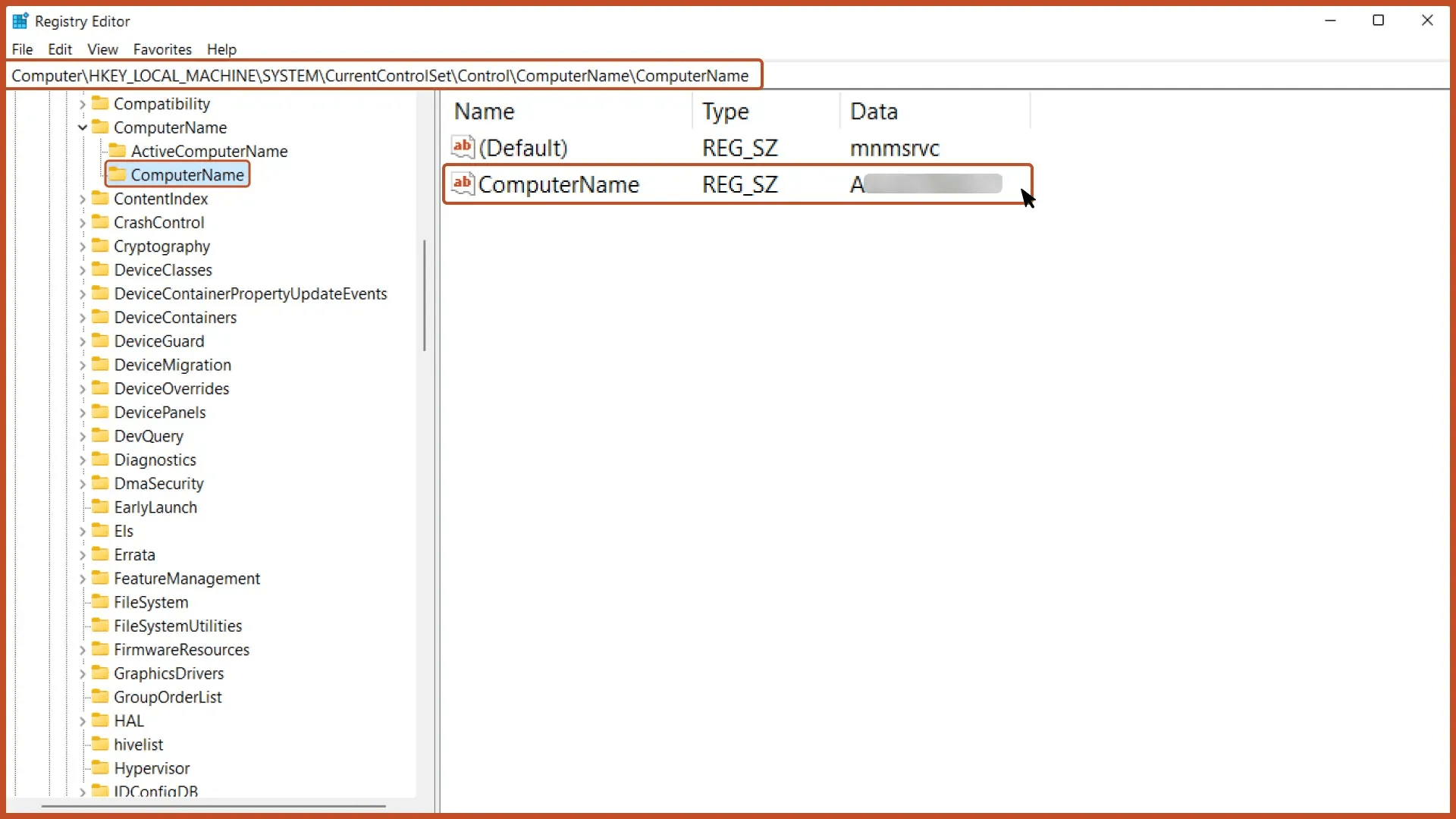Expand the Hypervisor tree node
Viewport: 1456px width, 819px height.
click(81, 767)
